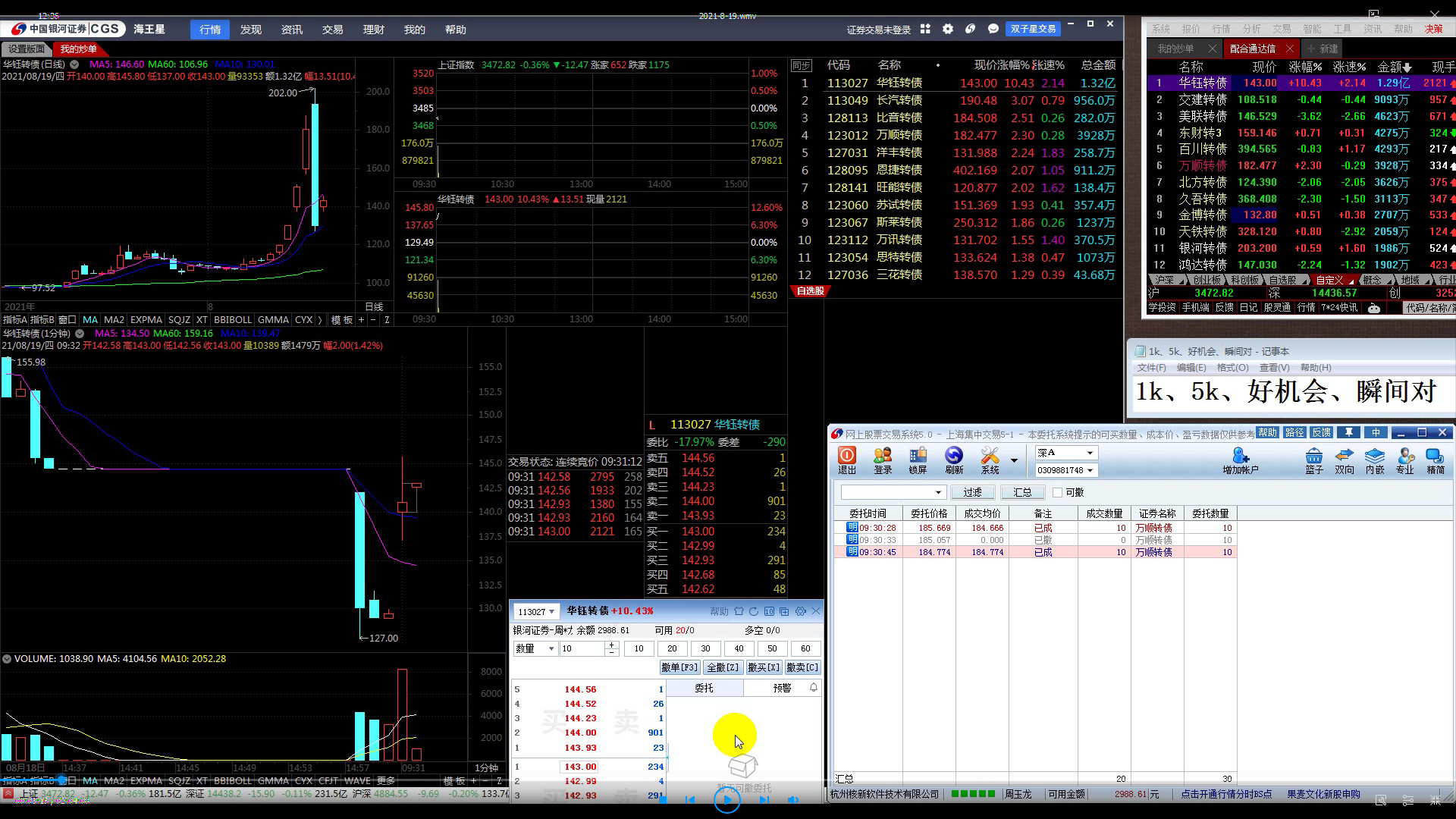The image size is (1456, 819).
Task: Toggle the 同步 sync button above the watchlist
Action: point(801,66)
